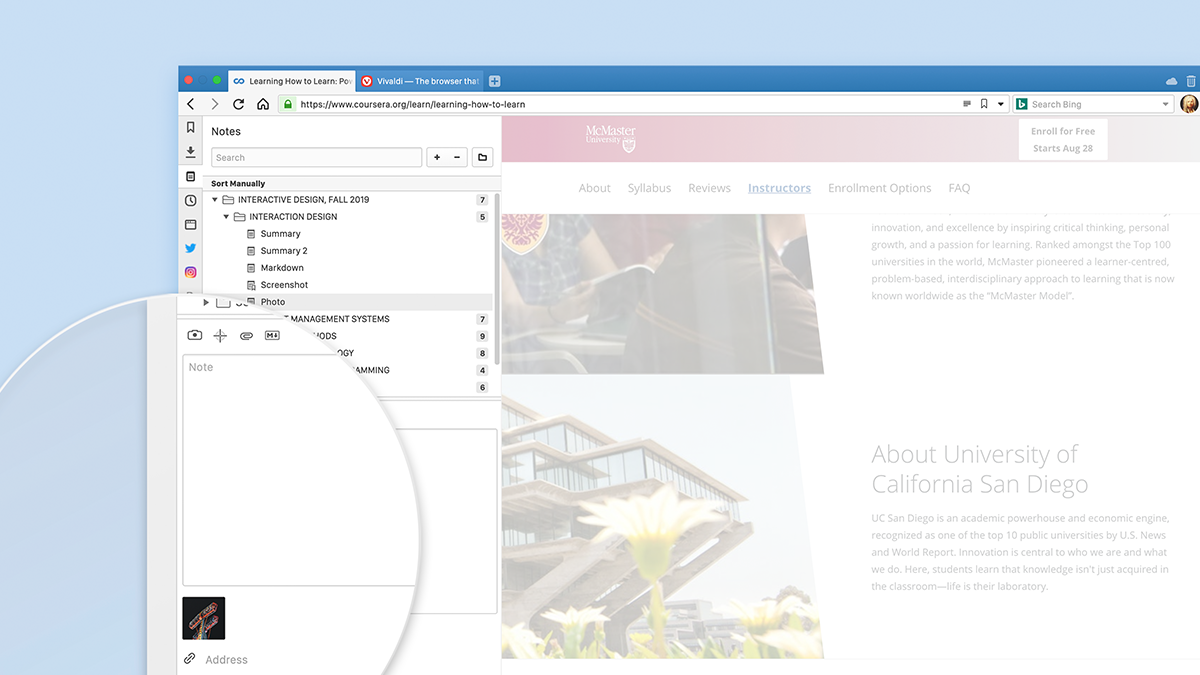Open the address bar history dropdown arrow
Image resolution: width=1200 pixels, height=675 pixels.
coord(1000,104)
